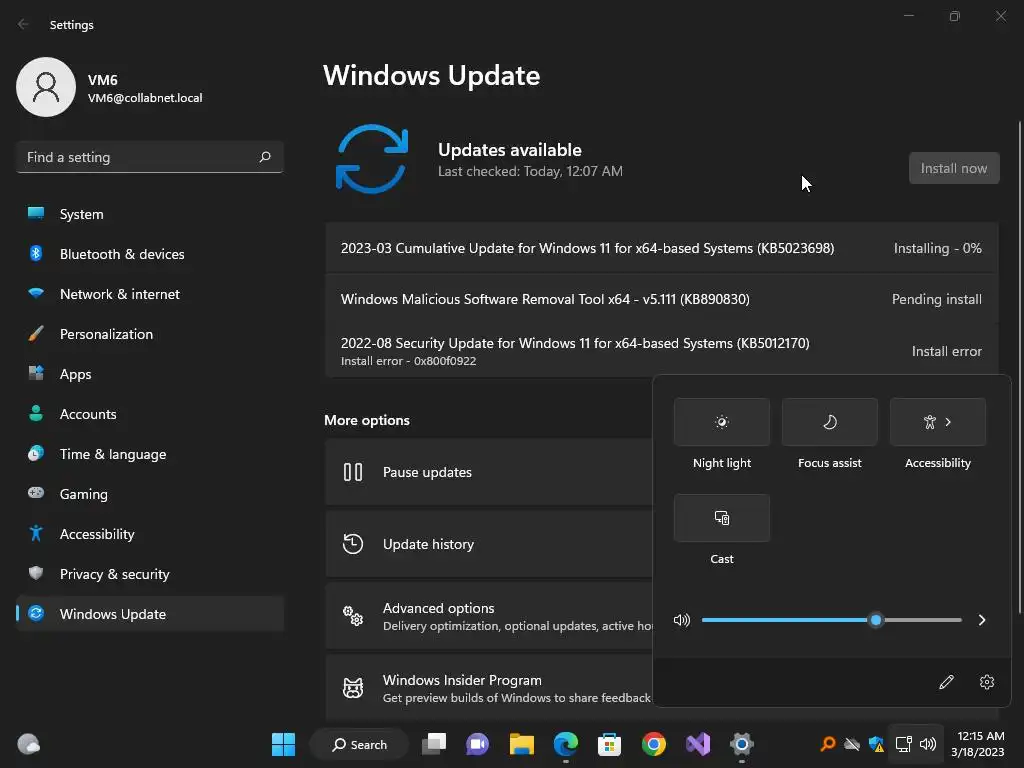Image resolution: width=1024 pixels, height=768 pixels.
Task: Click the 'Install error - 0x800f0922' text
Action: pyautogui.click(x=408, y=361)
